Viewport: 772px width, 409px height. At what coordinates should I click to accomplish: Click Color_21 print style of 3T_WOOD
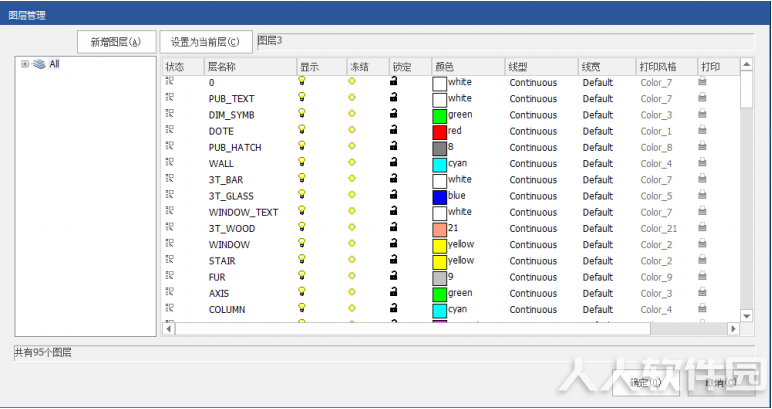[x=659, y=228]
